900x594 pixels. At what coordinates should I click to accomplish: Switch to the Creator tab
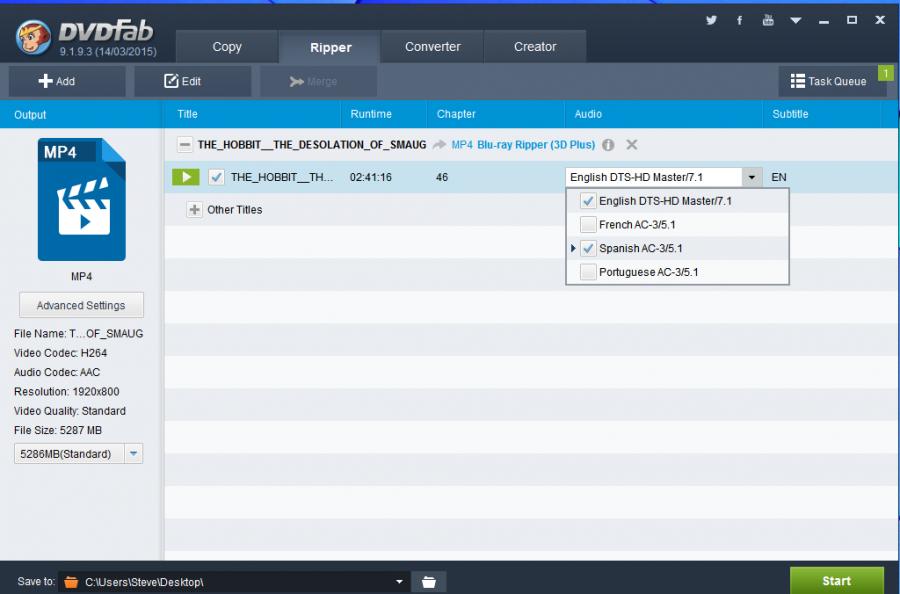click(x=535, y=46)
